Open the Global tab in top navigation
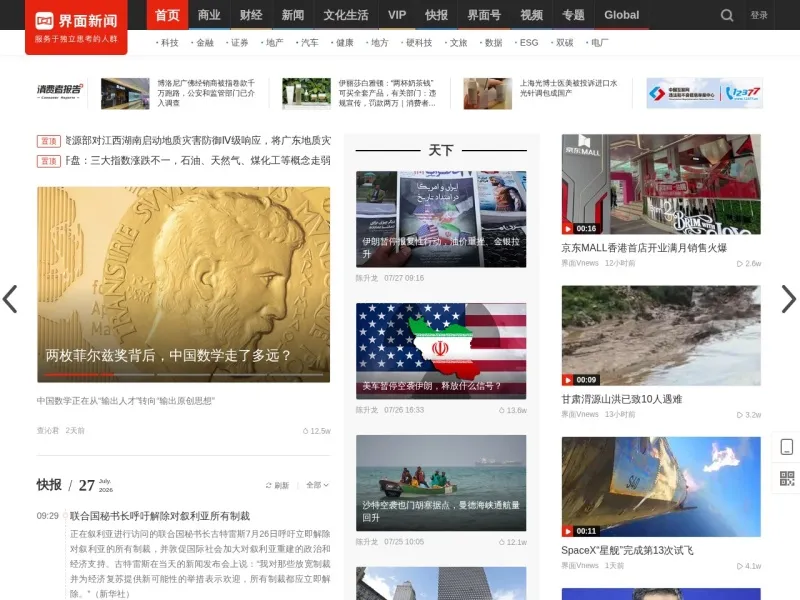Viewport: 800px width, 600px height. tap(621, 15)
